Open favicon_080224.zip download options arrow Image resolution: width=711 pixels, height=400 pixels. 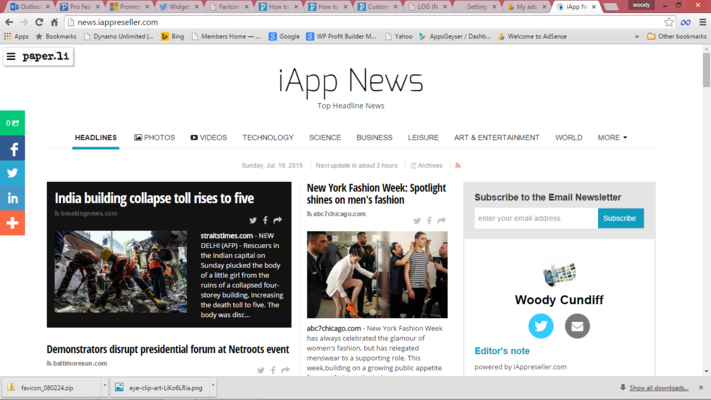point(104,386)
